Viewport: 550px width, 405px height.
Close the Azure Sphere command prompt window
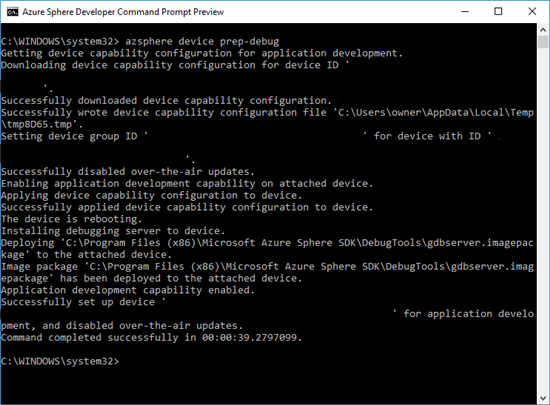[532, 12]
